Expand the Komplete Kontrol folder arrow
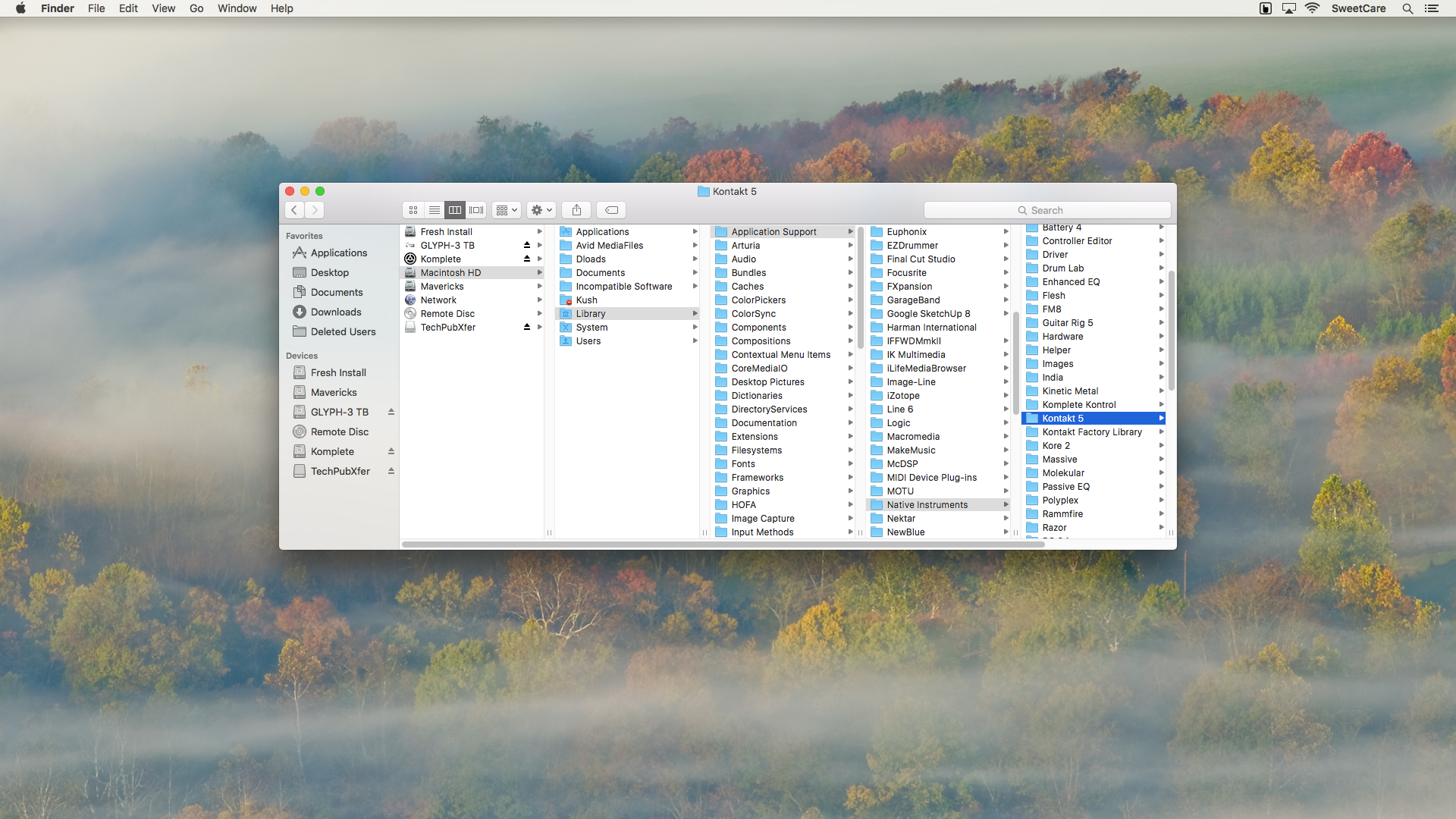The height and width of the screenshot is (819, 1456). (1161, 405)
